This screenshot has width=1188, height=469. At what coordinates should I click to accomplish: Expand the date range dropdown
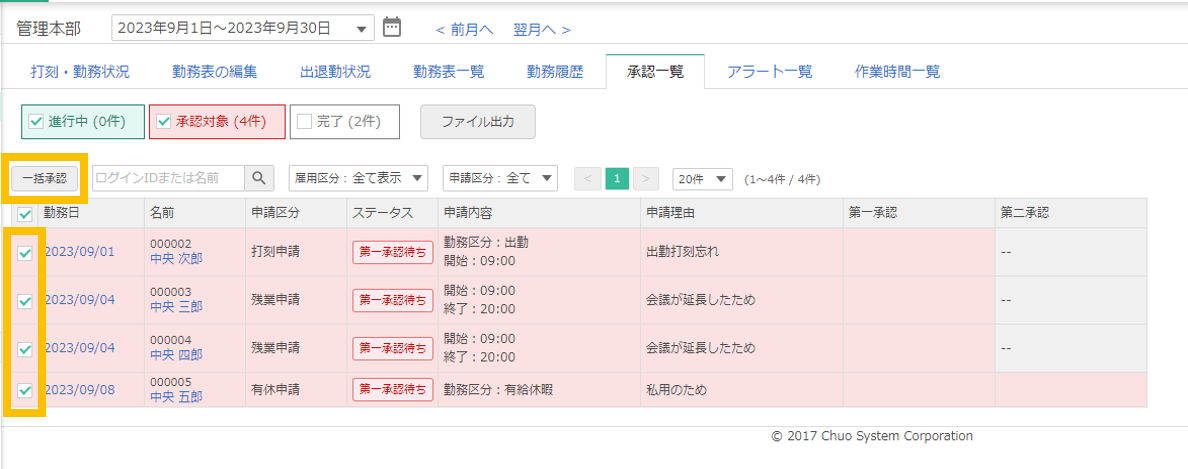[360, 28]
